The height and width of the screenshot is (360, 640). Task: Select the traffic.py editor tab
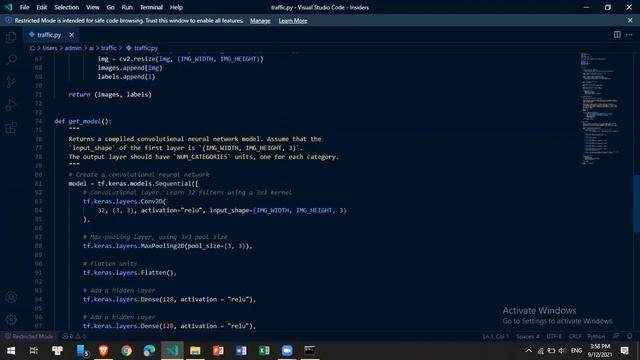51,35
